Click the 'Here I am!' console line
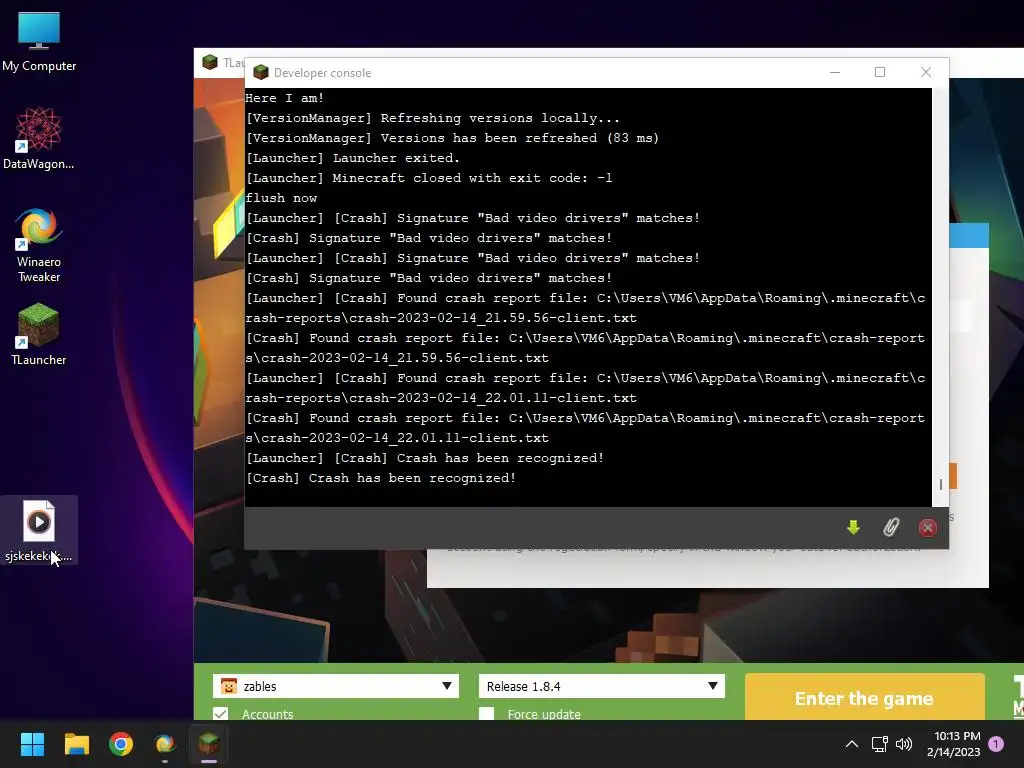This screenshot has height=768, width=1024. point(285,98)
